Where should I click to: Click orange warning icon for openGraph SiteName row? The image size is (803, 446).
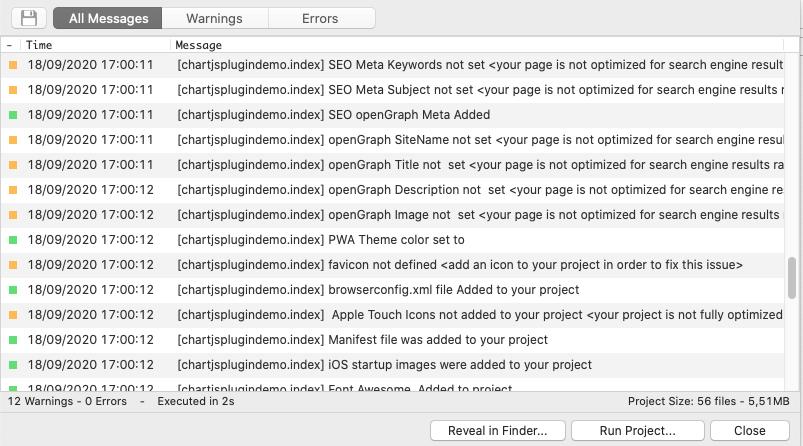tap(13, 140)
